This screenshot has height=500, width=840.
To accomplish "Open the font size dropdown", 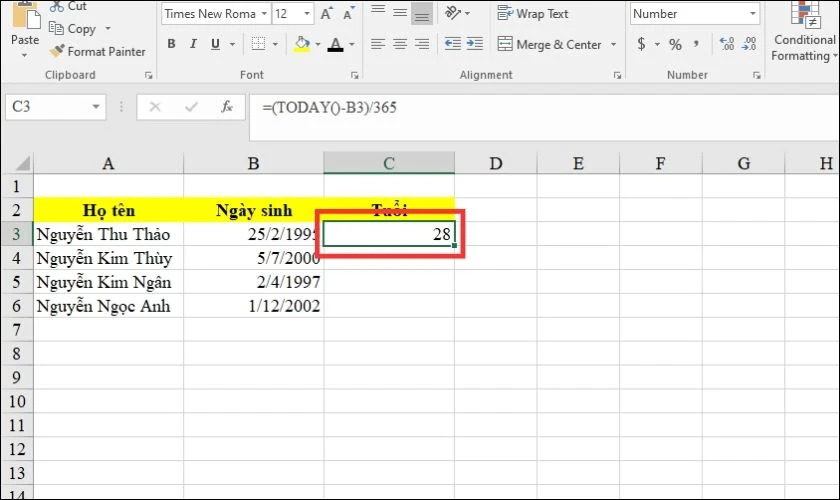I will coord(307,14).
